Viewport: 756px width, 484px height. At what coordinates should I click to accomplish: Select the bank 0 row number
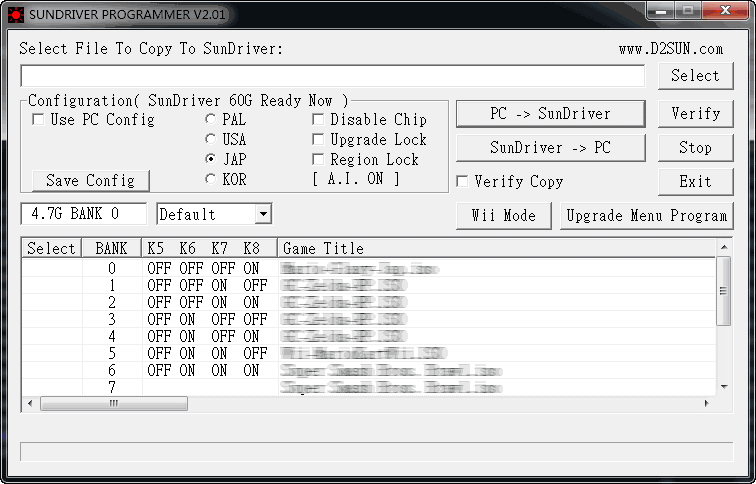(112, 268)
